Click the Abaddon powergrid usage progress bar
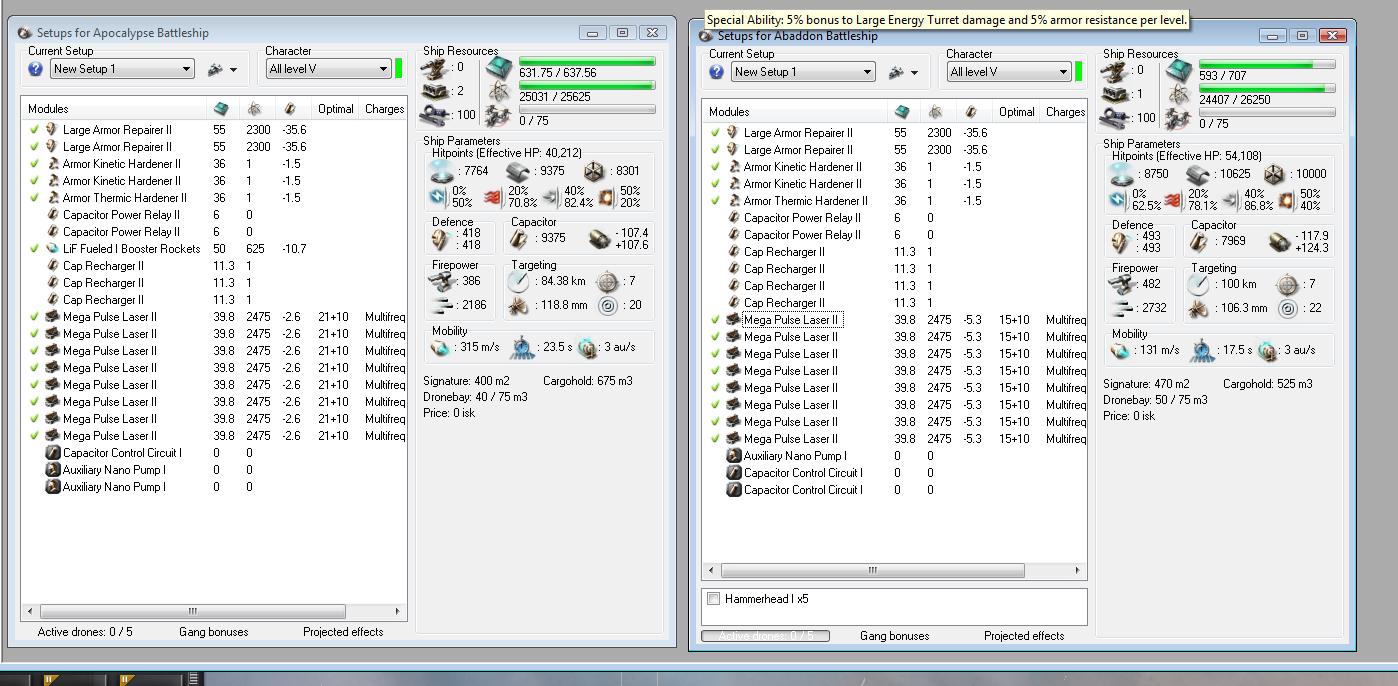The width and height of the screenshot is (1398, 686). 1267,89
